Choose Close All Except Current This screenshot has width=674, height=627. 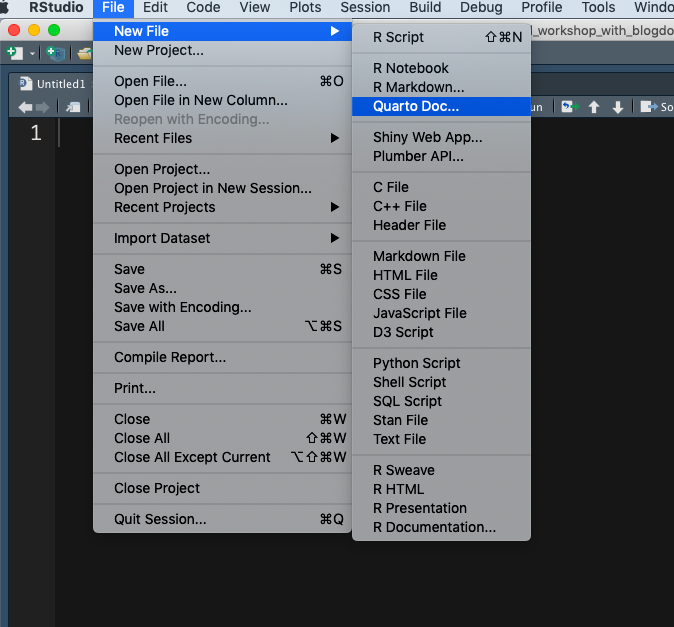point(223,457)
